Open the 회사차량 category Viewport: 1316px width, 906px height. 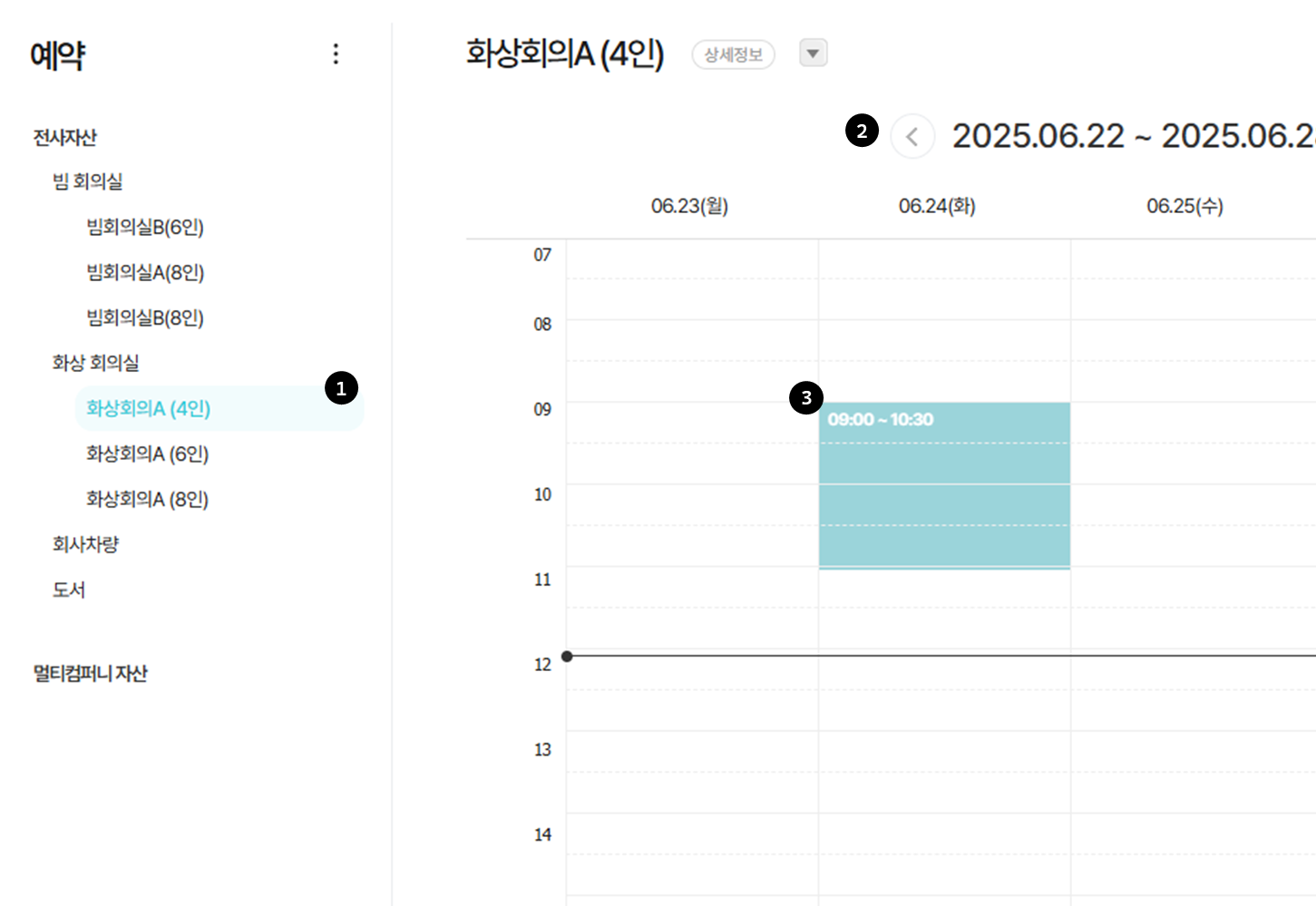[85, 544]
